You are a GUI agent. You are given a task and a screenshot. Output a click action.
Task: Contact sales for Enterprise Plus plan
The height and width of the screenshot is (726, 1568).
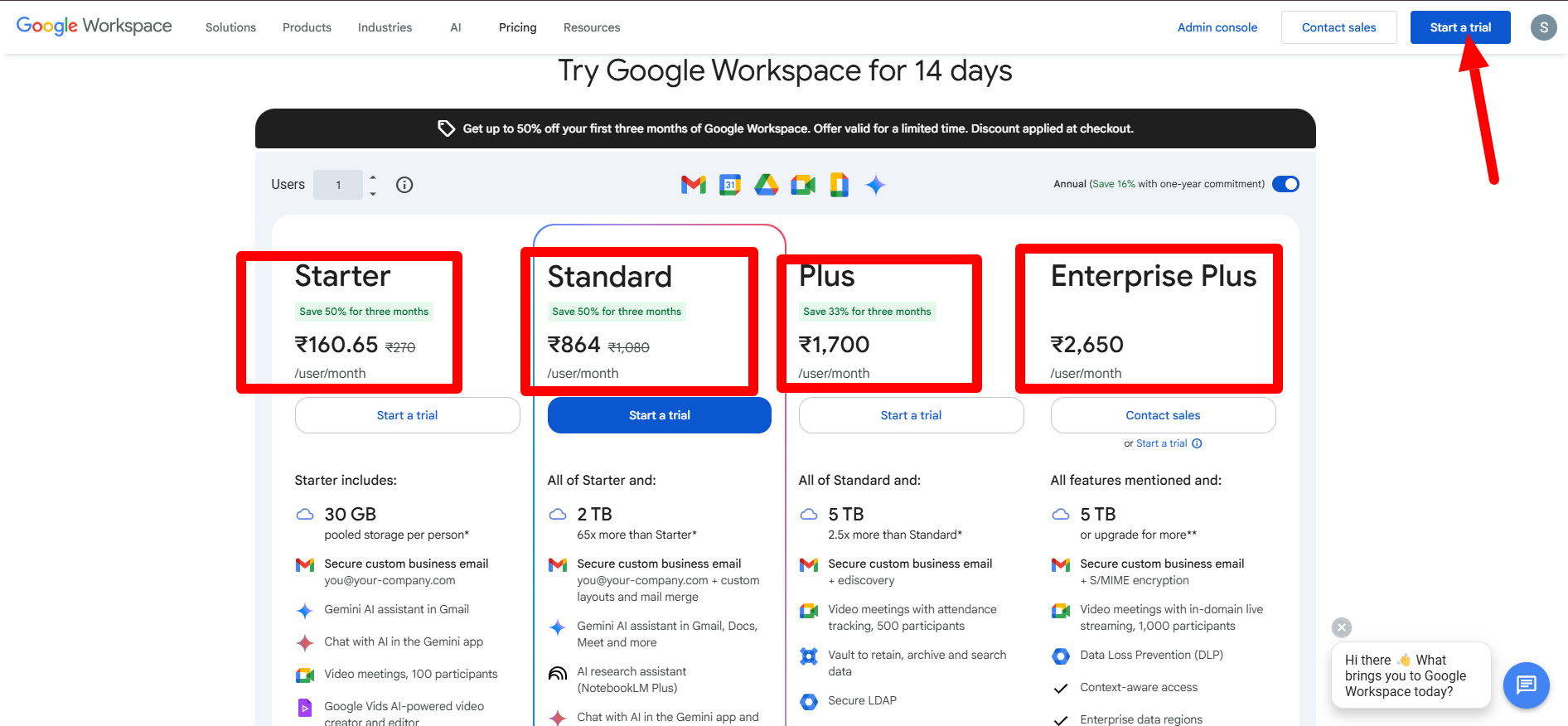(1163, 415)
